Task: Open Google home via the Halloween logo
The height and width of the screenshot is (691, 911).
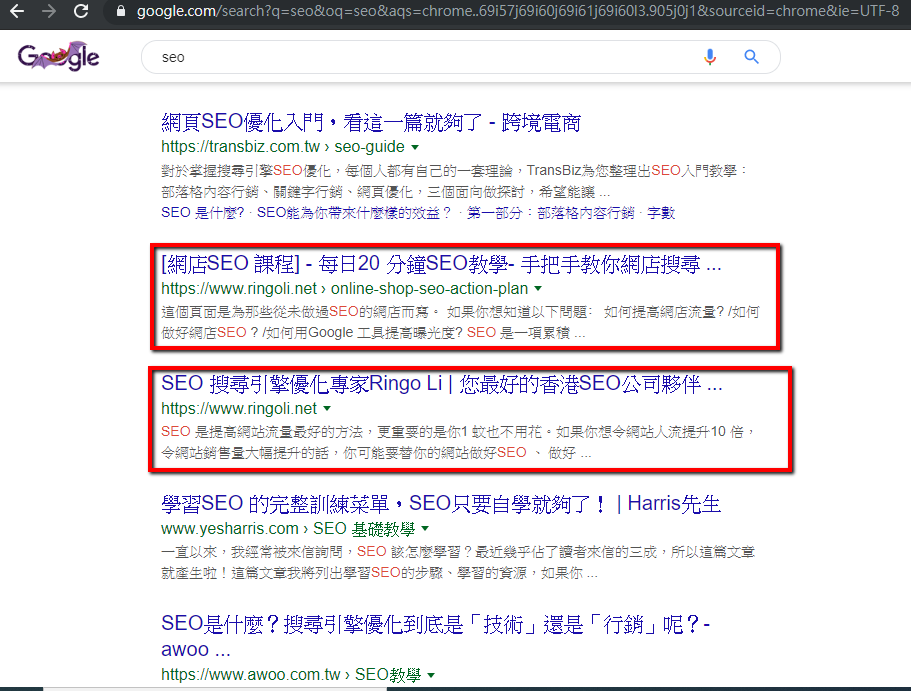Action: click(x=59, y=56)
